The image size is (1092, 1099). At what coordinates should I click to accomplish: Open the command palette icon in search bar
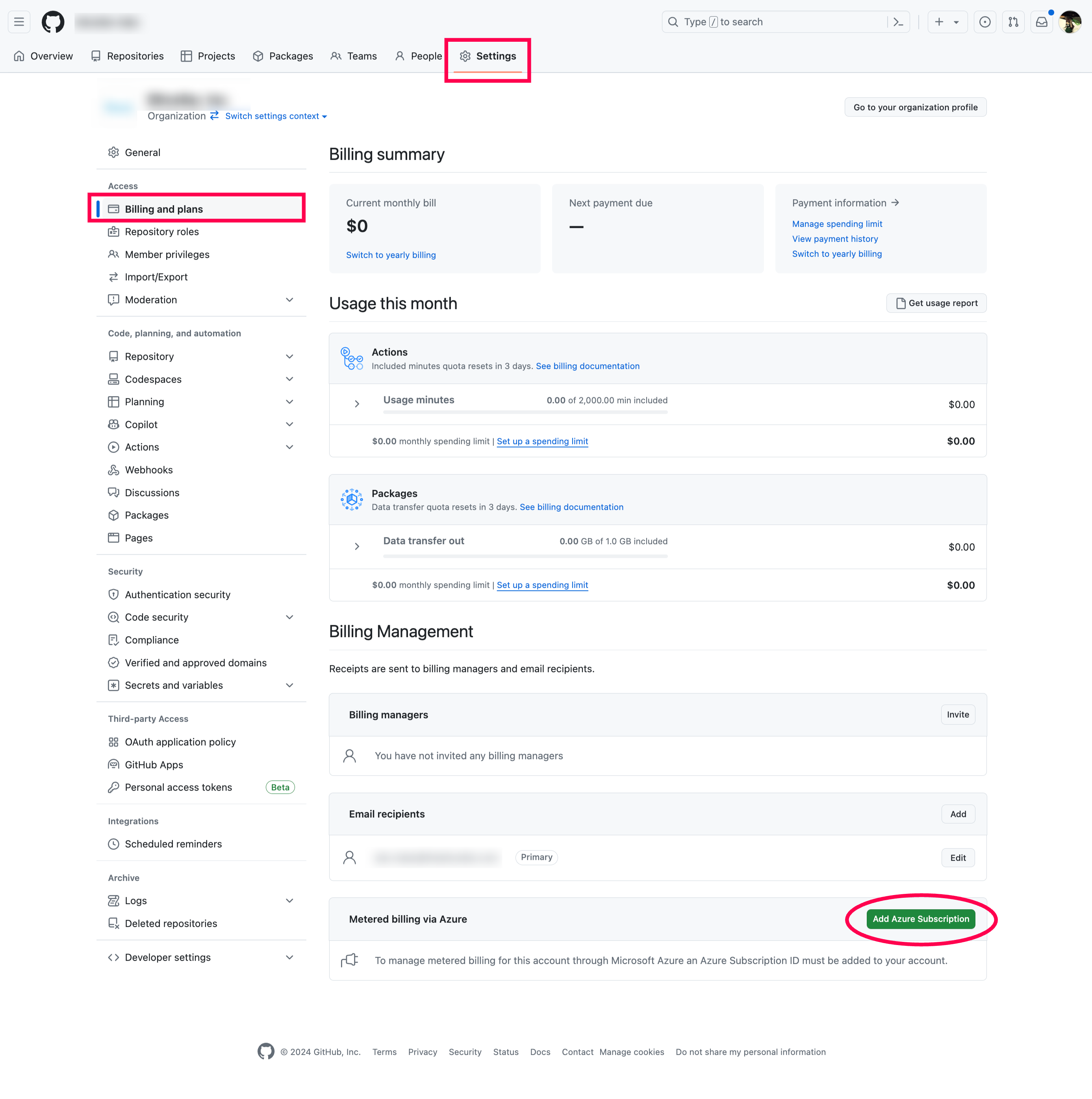[898, 22]
